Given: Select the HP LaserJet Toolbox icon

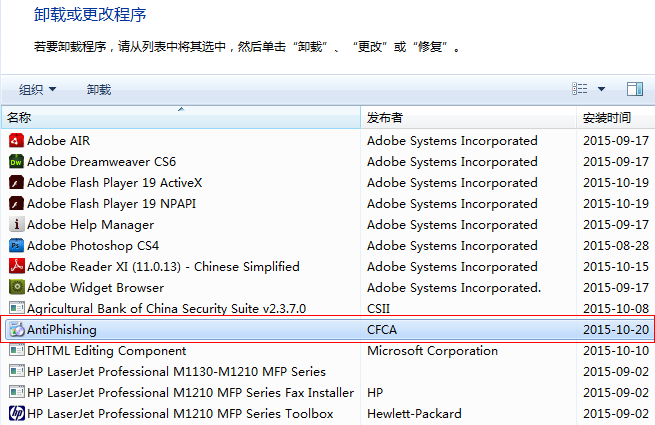Looking at the screenshot, I should 16,414.
